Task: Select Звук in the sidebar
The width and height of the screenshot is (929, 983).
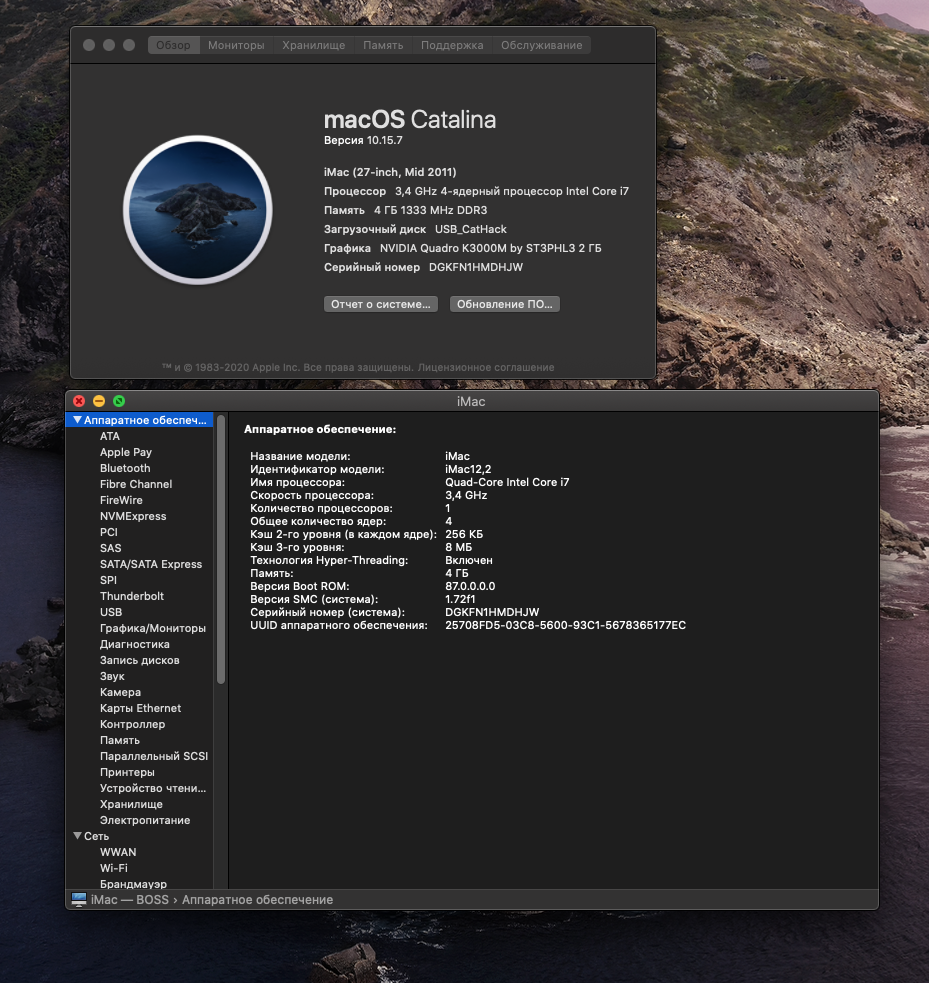Action: (112, 676)
